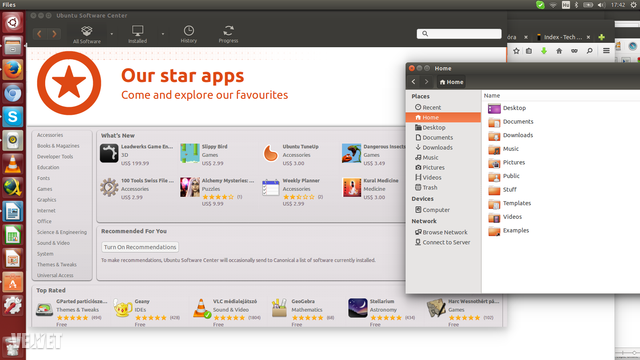Launch Firefox from the launcher
640x360 pixels.
click(13, 69)
